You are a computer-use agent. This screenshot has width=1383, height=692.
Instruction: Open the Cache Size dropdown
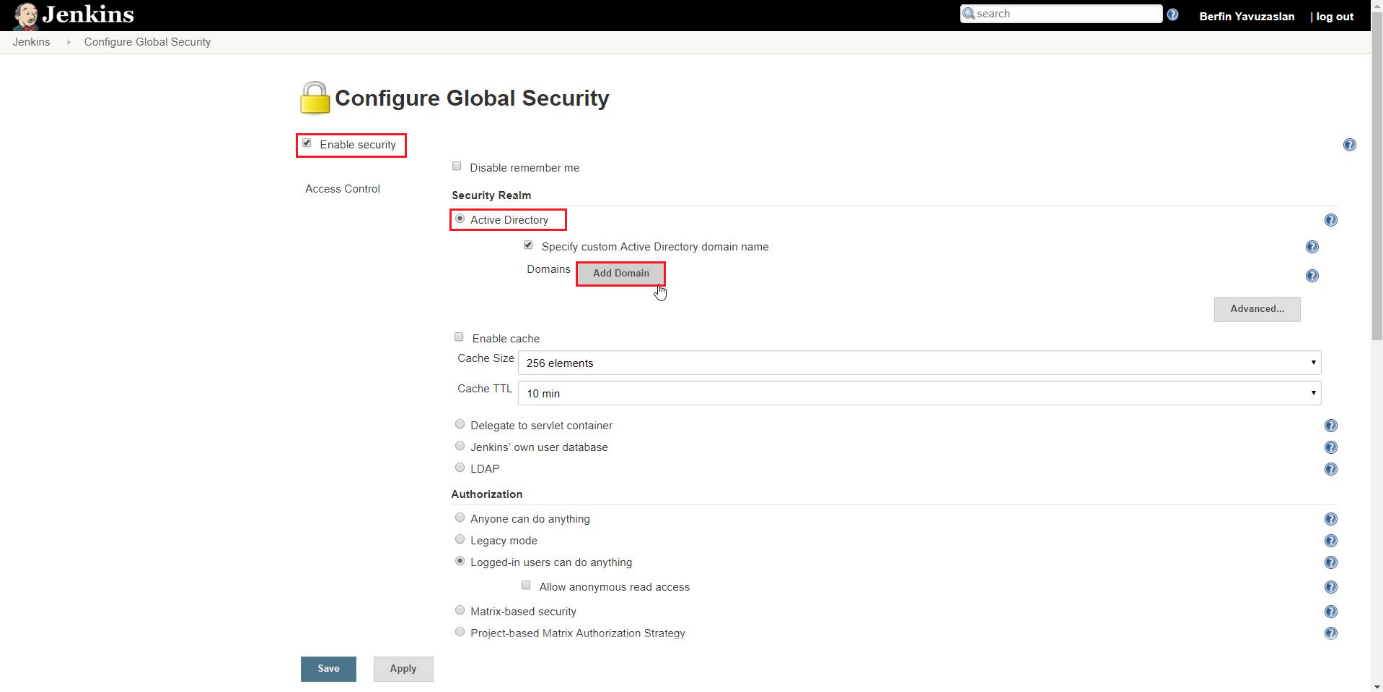point(919,363)
